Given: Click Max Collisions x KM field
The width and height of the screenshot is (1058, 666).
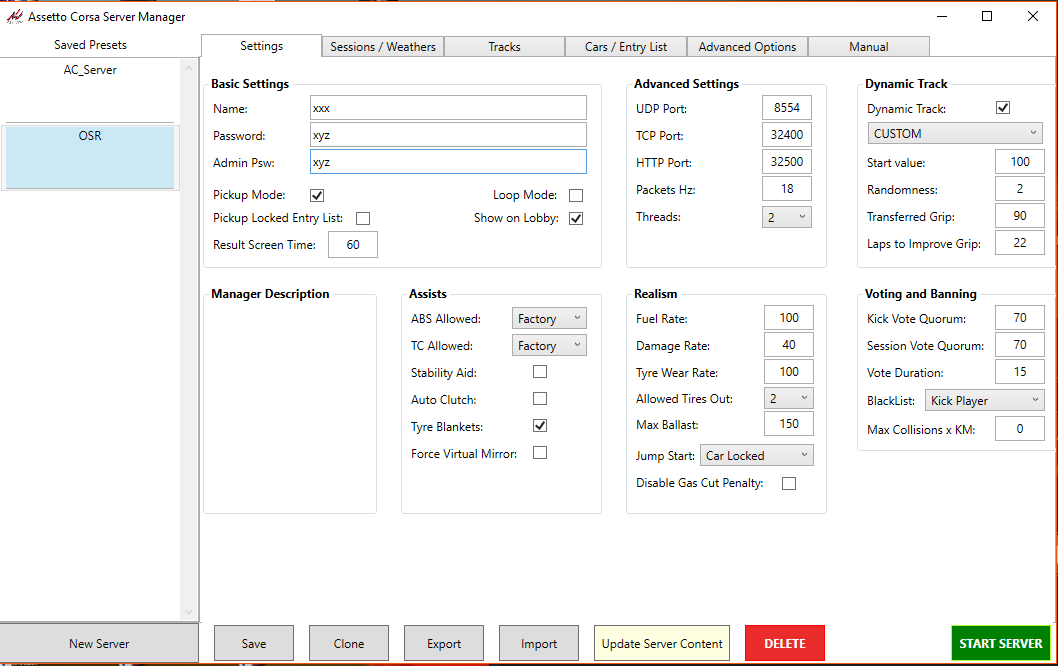Looking at the screenshot, I should click(x=1020, y=428).
